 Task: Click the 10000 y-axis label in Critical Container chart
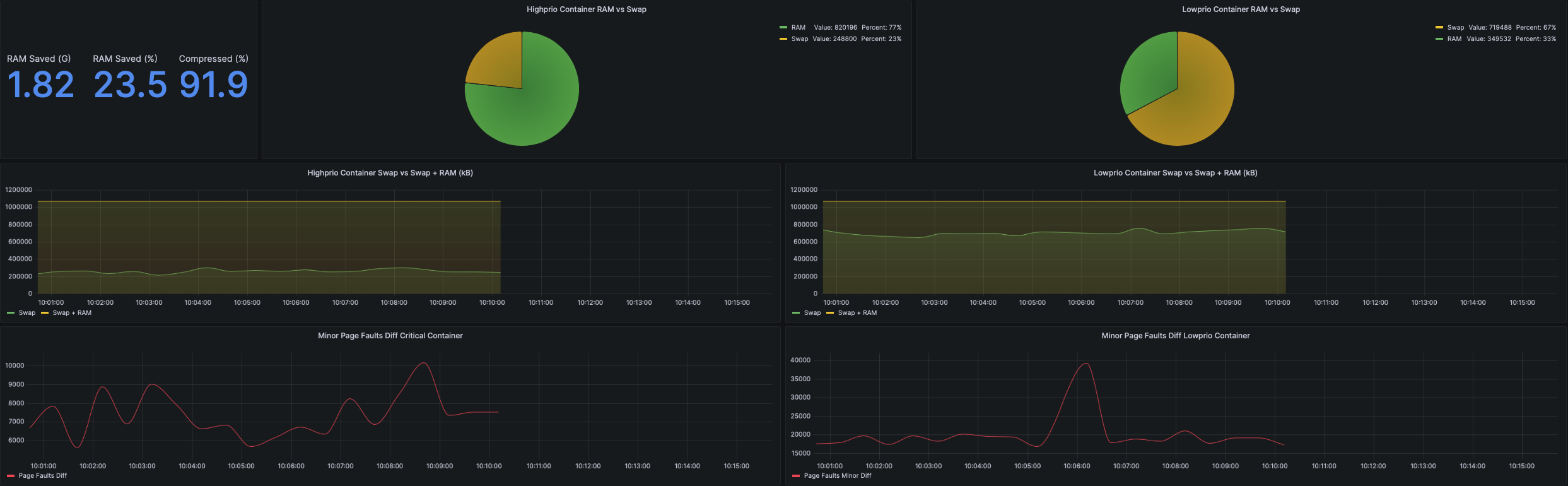[15, 366]
